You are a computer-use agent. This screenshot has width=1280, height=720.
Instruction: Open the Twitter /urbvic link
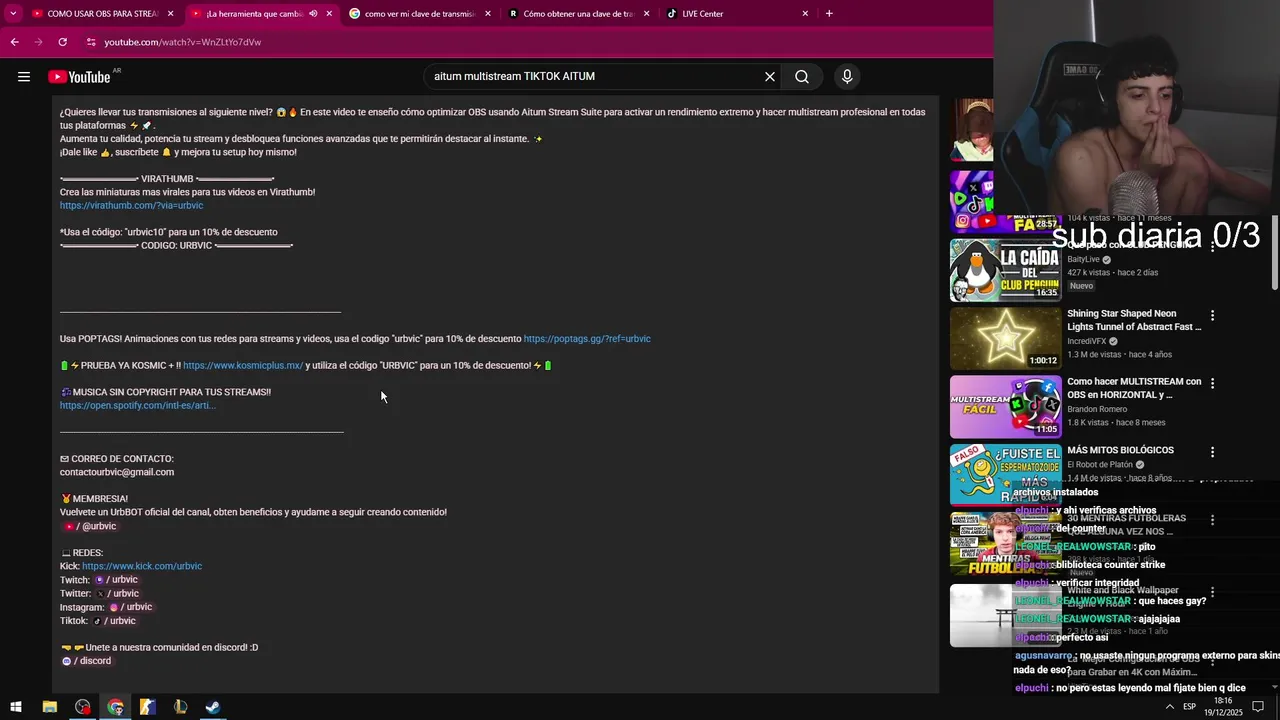(117, 594)
